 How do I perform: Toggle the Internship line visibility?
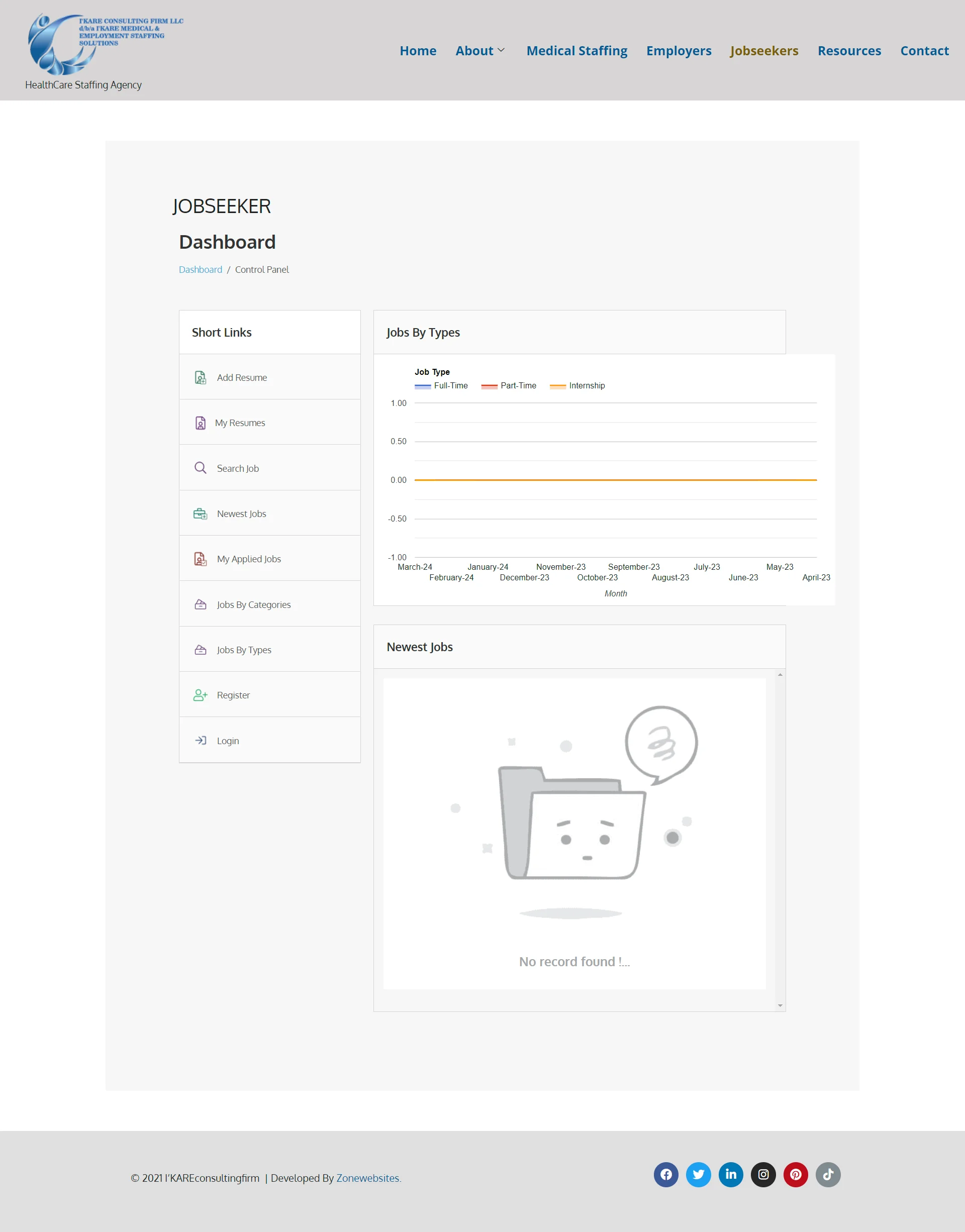pos(577,385)
